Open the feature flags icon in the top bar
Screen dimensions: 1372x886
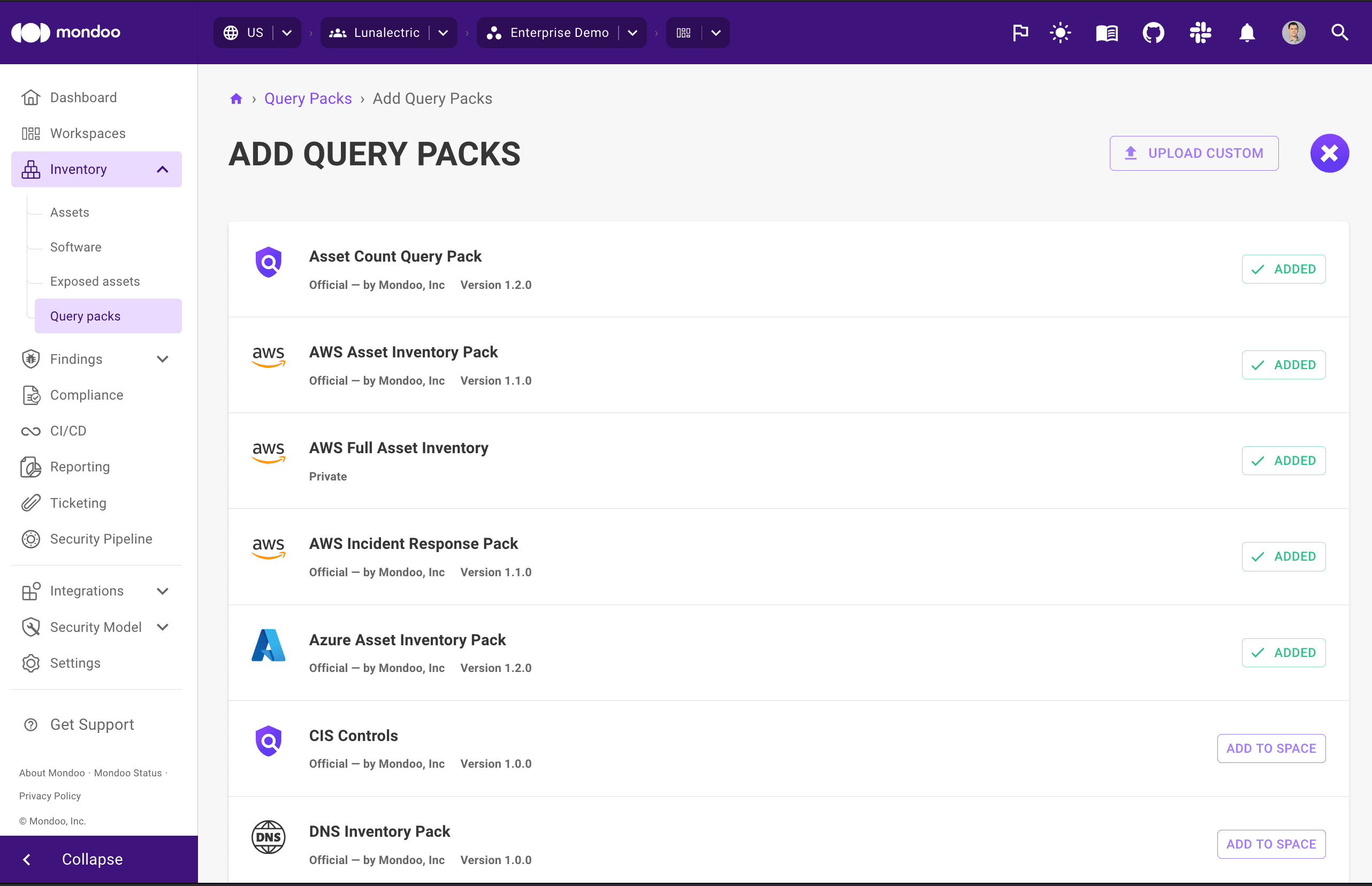click(1020, 33)
